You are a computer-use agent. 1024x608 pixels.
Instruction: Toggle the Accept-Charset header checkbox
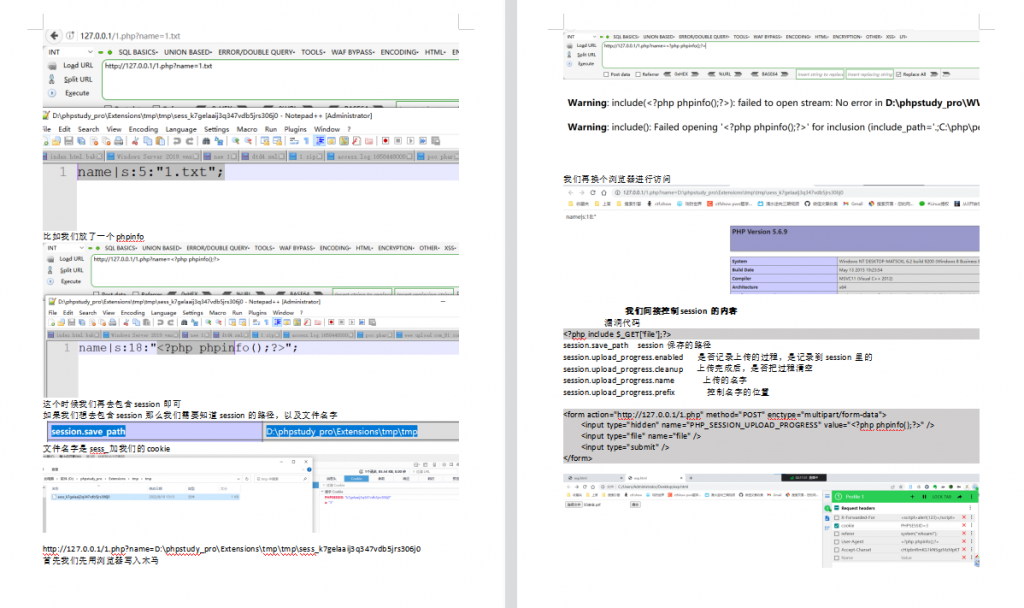point(837,550)
